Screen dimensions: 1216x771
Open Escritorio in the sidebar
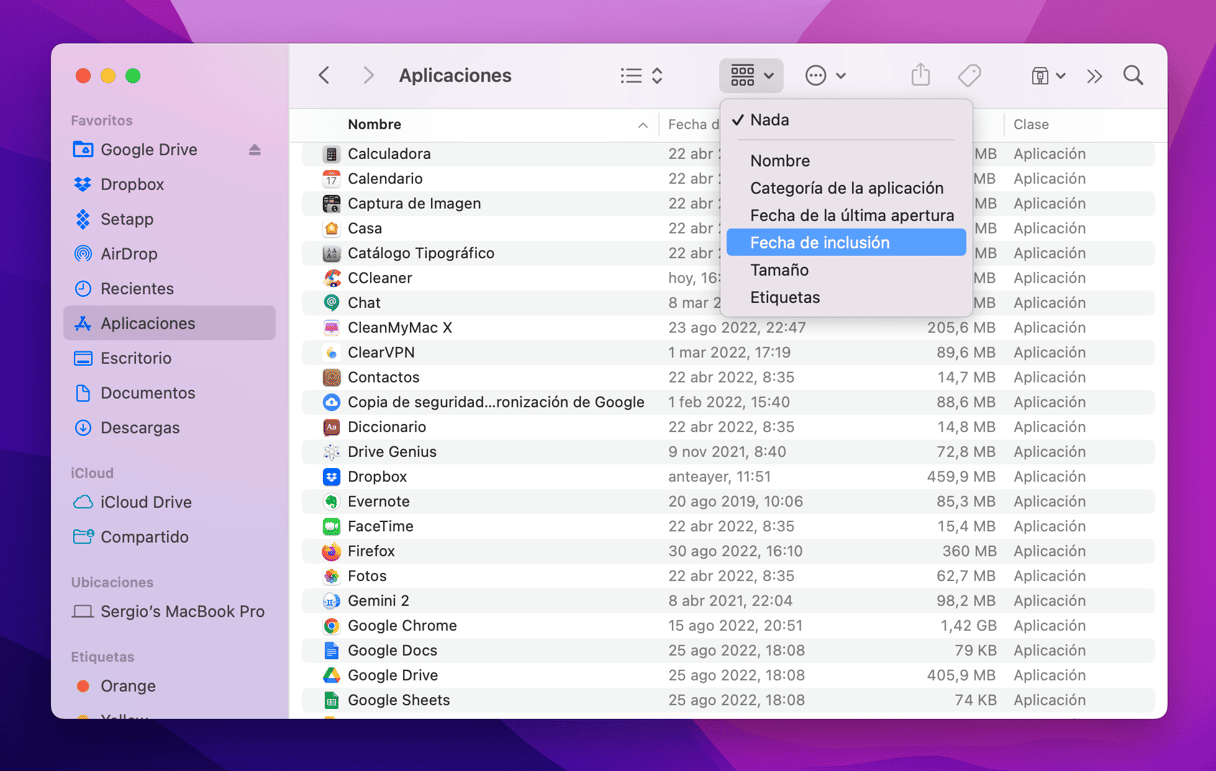click(x=136, y=358)
